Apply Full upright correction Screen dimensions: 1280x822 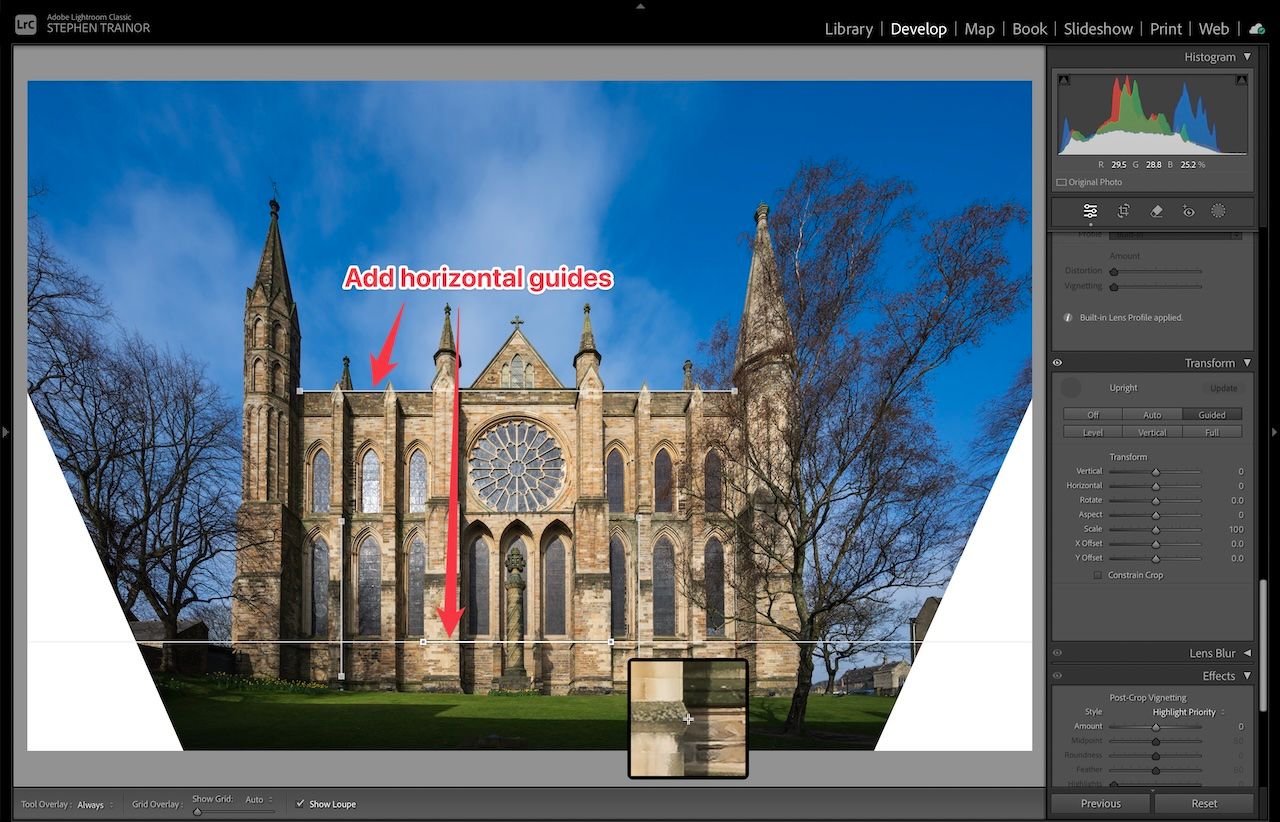[x=1212, y=432]
